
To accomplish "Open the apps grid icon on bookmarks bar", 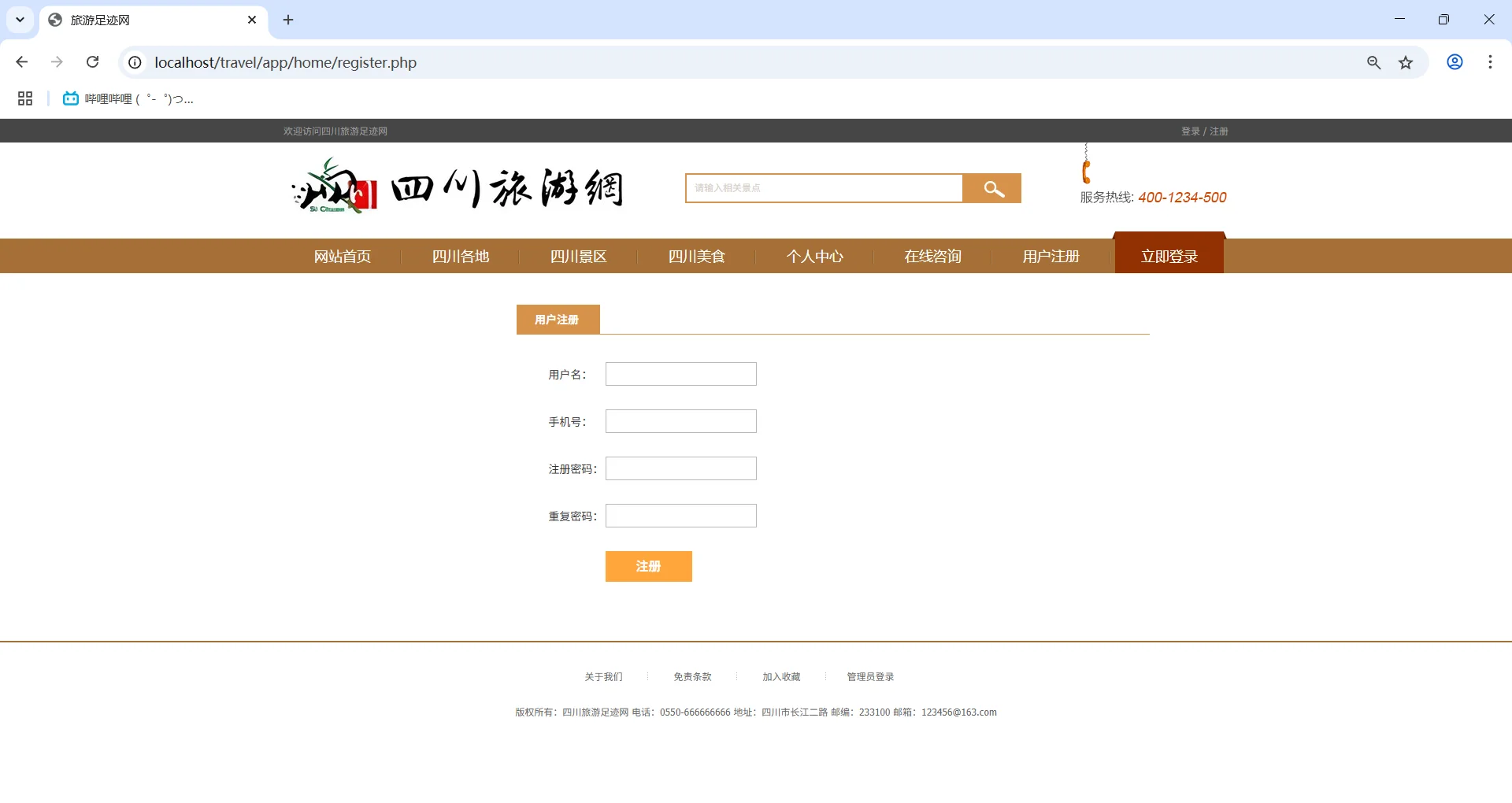I will pos(24,98).
